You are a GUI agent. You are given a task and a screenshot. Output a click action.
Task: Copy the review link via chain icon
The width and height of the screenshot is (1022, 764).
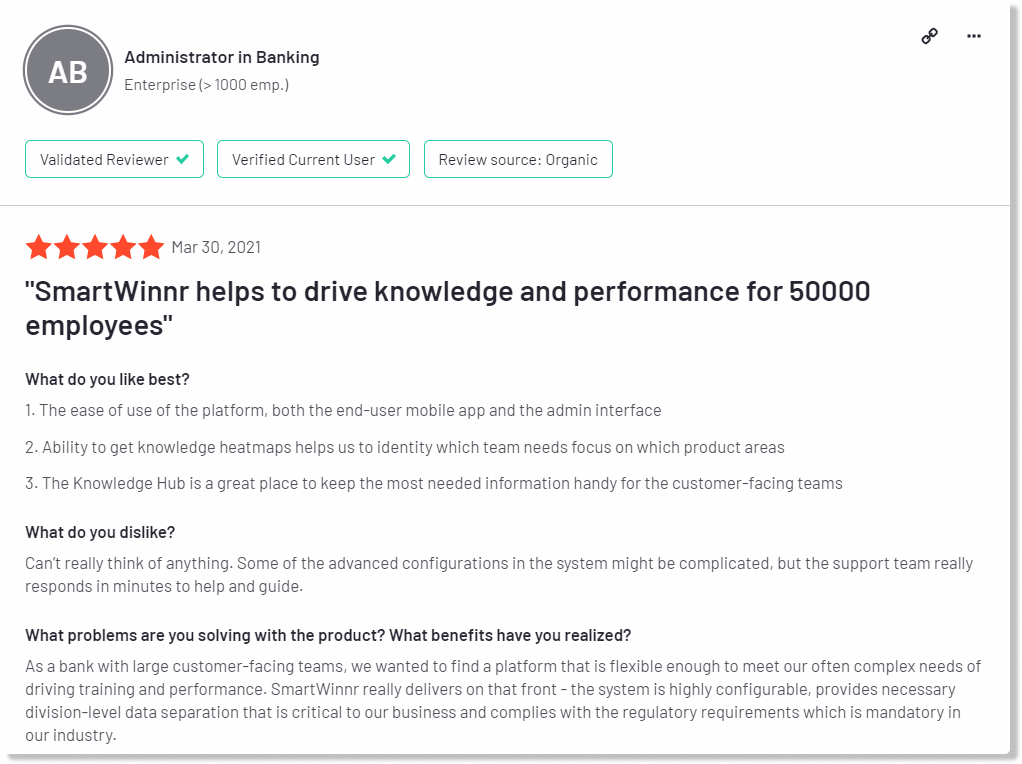click(x=929, y=37)
